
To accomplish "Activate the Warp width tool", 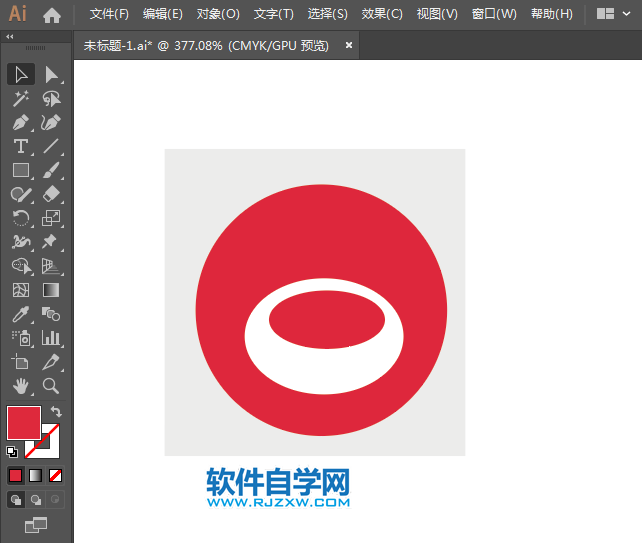I will click(21, 242).
